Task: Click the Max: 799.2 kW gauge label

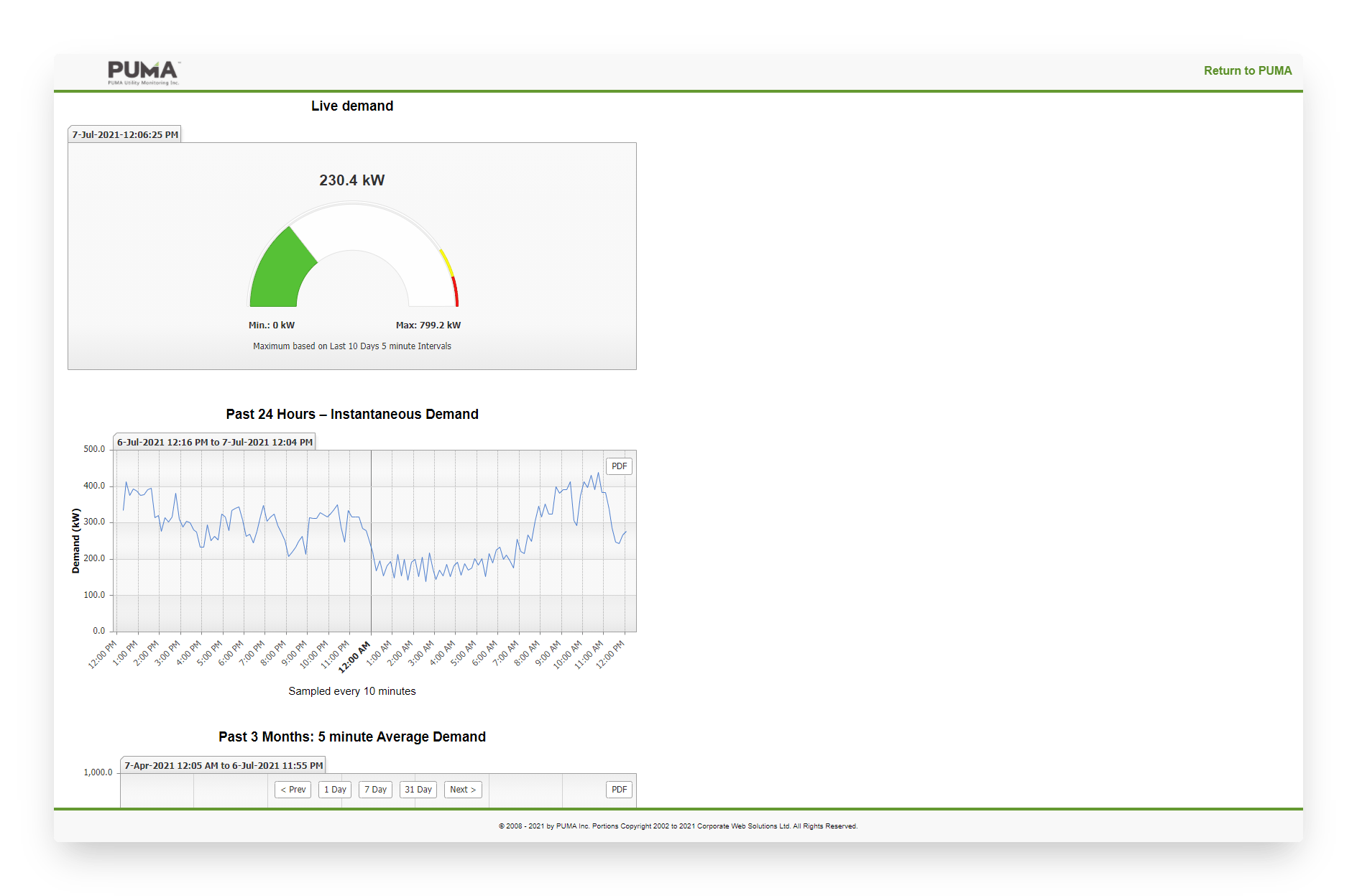Action: tap(428, 325)
